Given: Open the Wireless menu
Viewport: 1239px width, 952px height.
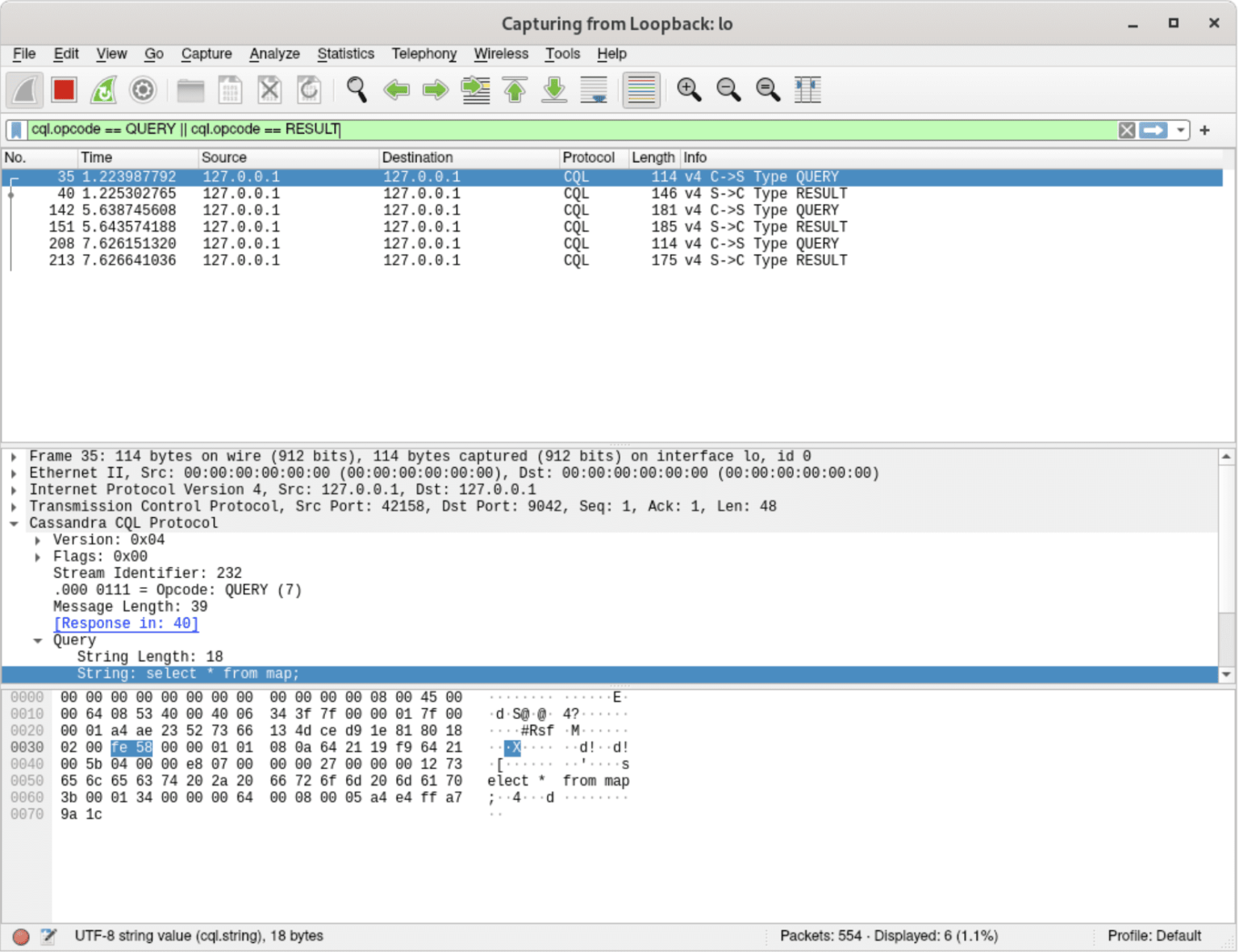Looking at the screenshot, I should (501, 54).
